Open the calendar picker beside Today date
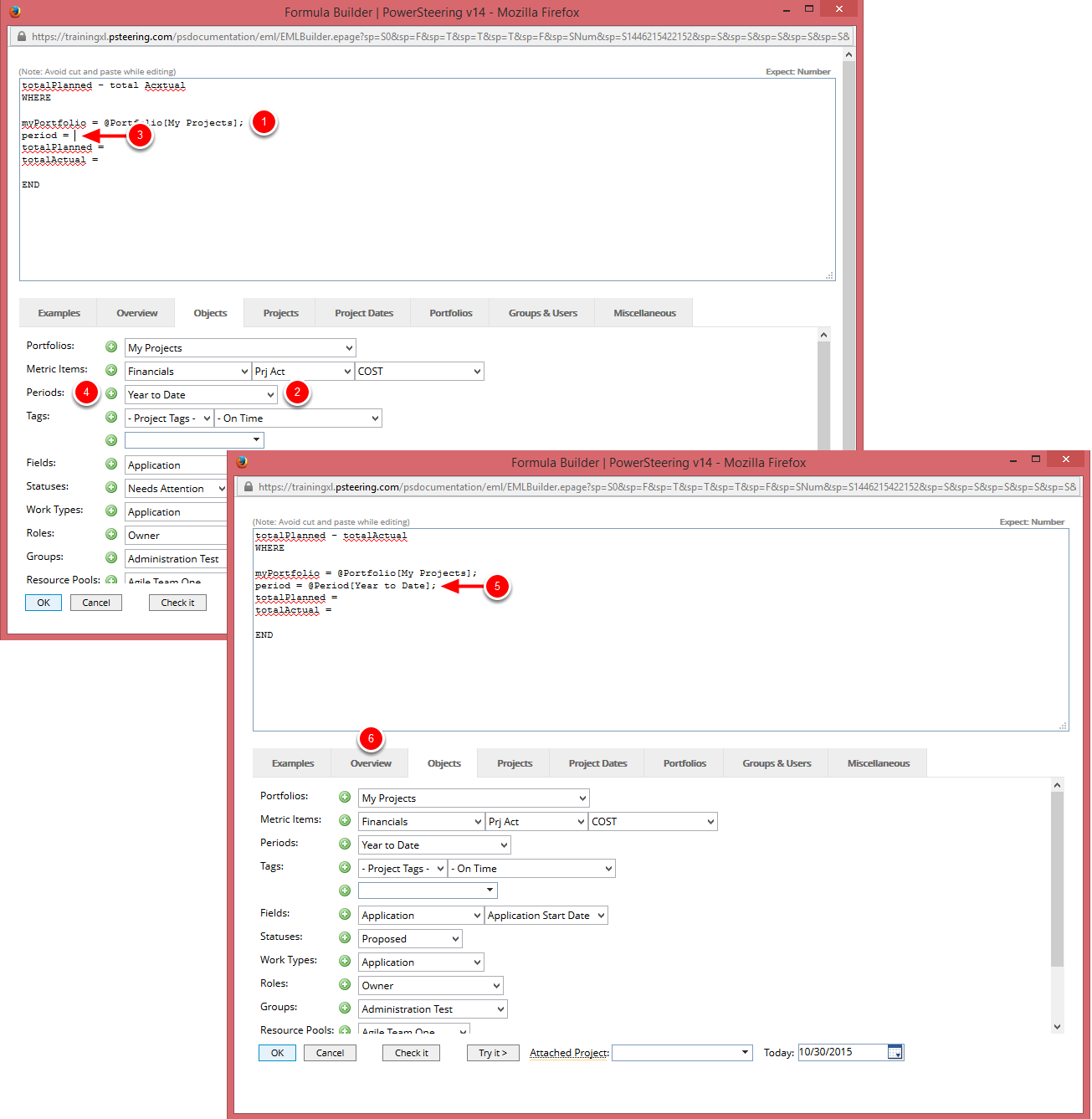Screen dimensions: 1092x1119 [895, 1052]
